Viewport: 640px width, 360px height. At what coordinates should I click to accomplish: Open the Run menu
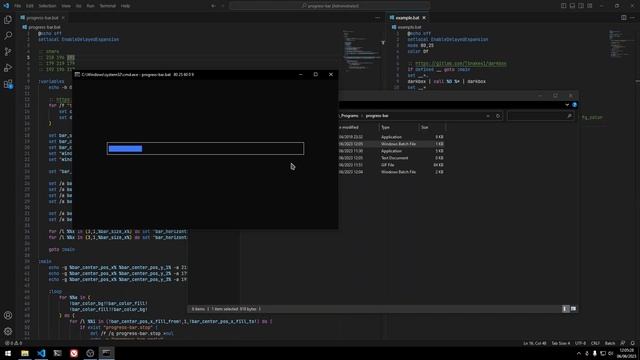click(x=91, y=6)
